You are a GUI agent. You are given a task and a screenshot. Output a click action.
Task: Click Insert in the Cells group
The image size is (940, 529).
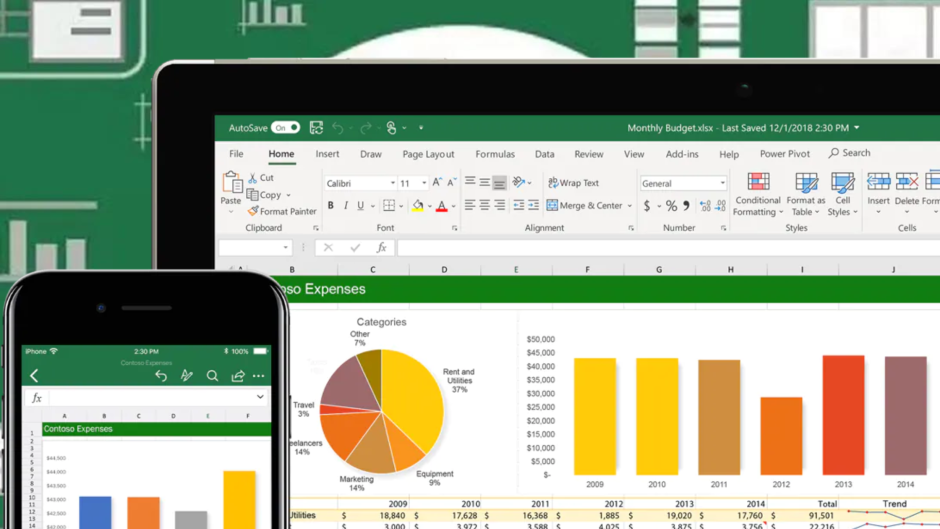pos(878,194)
